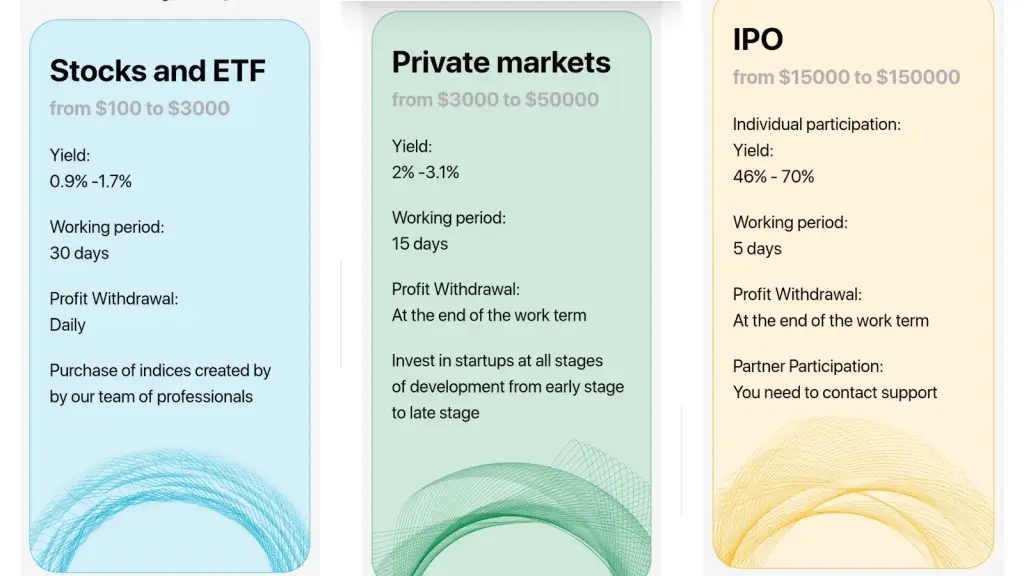
Task: Choose the IPO plan heading
Action: [x=758, y=39]
